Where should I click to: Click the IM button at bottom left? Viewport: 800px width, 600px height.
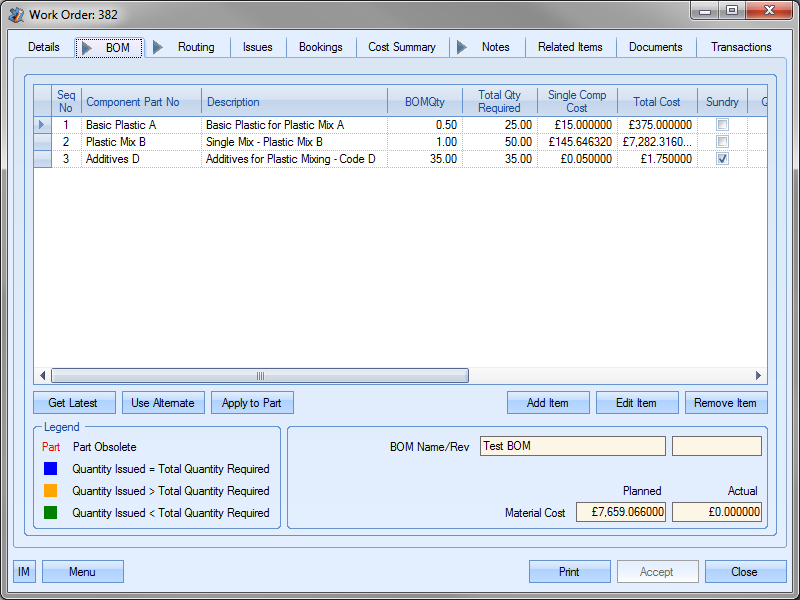coord(24,572)
